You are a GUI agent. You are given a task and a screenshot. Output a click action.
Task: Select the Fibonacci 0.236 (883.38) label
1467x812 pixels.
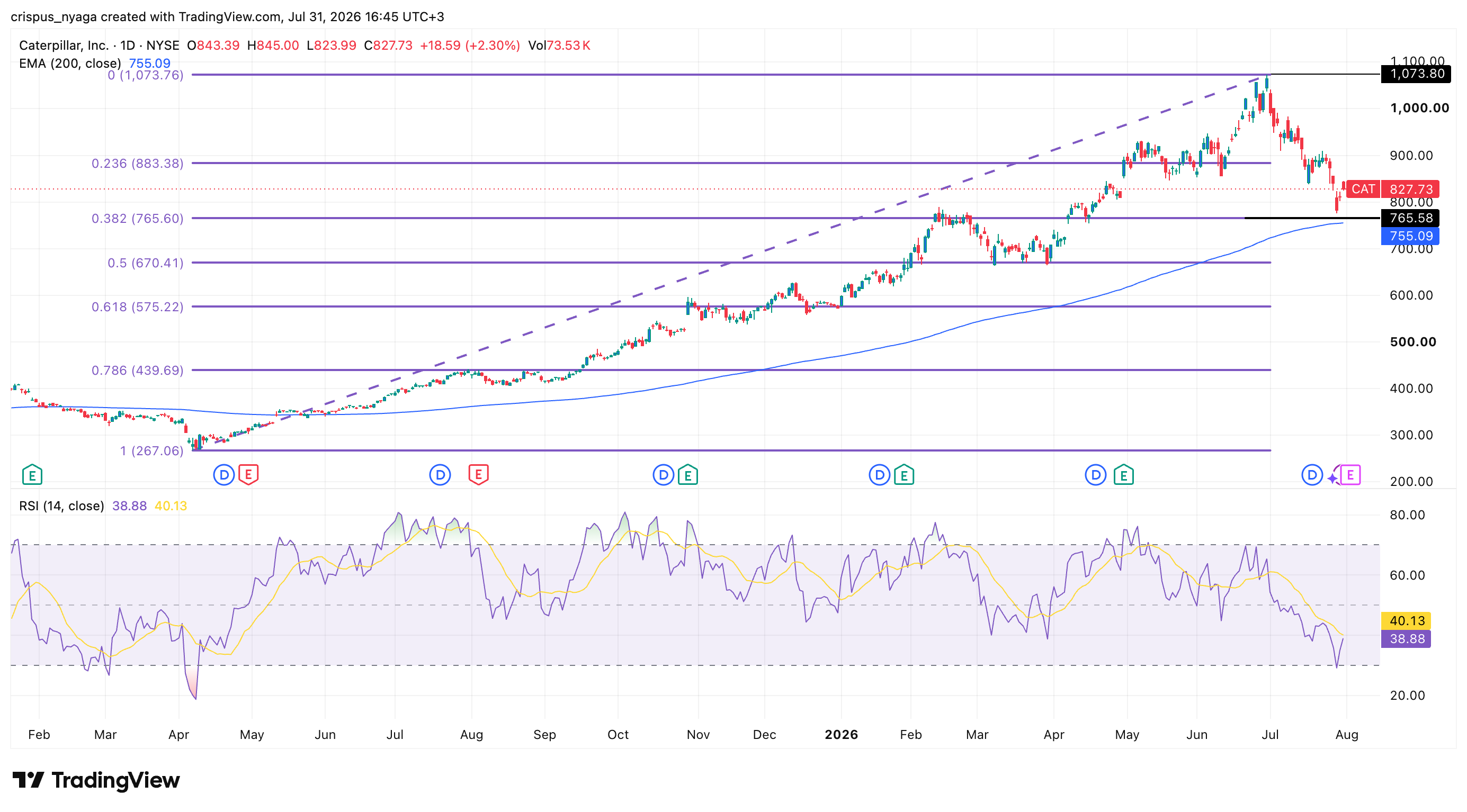click(x=137, y=164)
